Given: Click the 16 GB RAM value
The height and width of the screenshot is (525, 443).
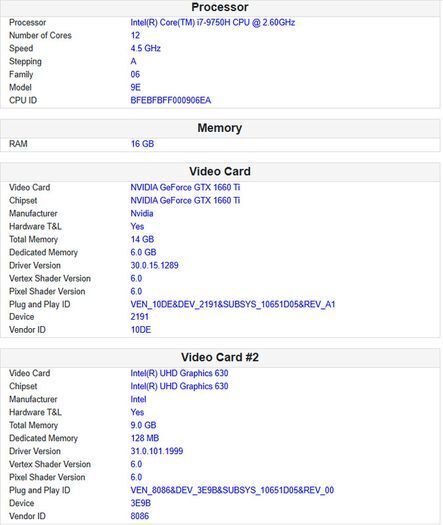Looking at the screenshot, I should coord(142,144).
